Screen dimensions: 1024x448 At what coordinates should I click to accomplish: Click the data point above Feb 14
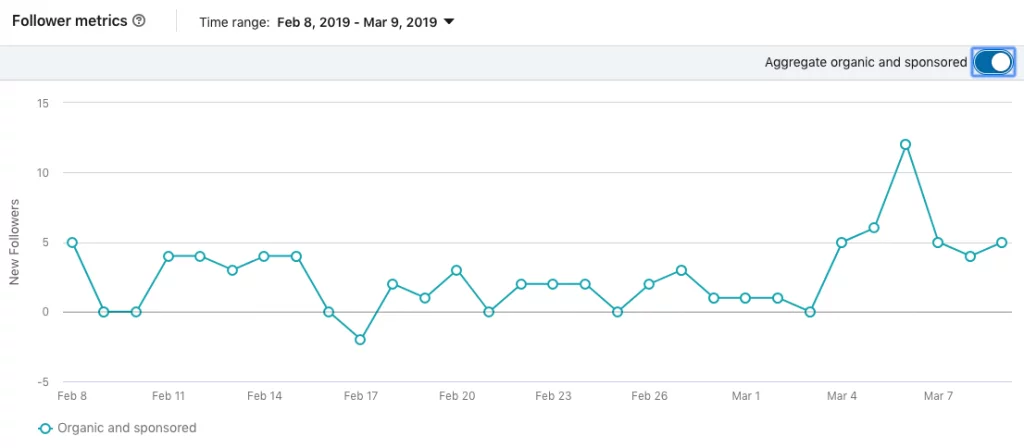pyautogui.click(x=264, y=256)
